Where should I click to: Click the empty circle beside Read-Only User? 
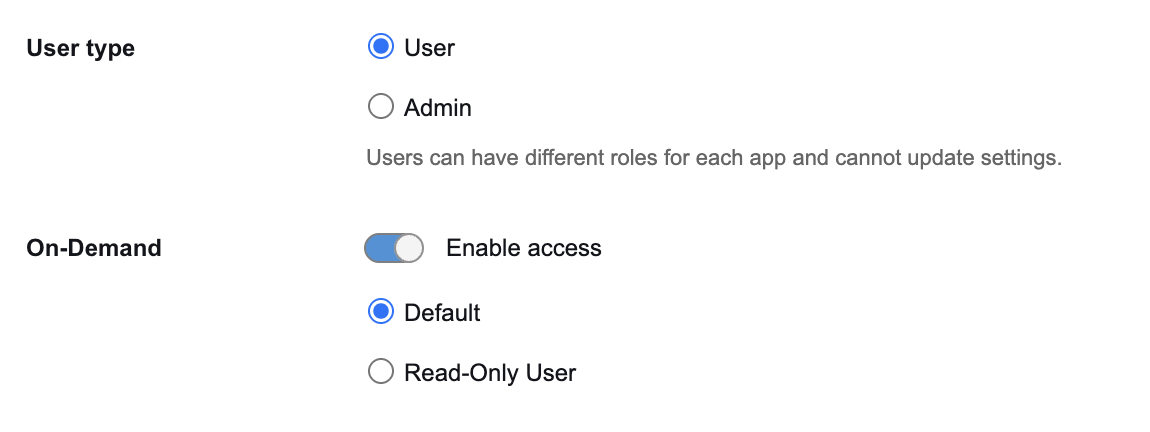pos(380,373)
